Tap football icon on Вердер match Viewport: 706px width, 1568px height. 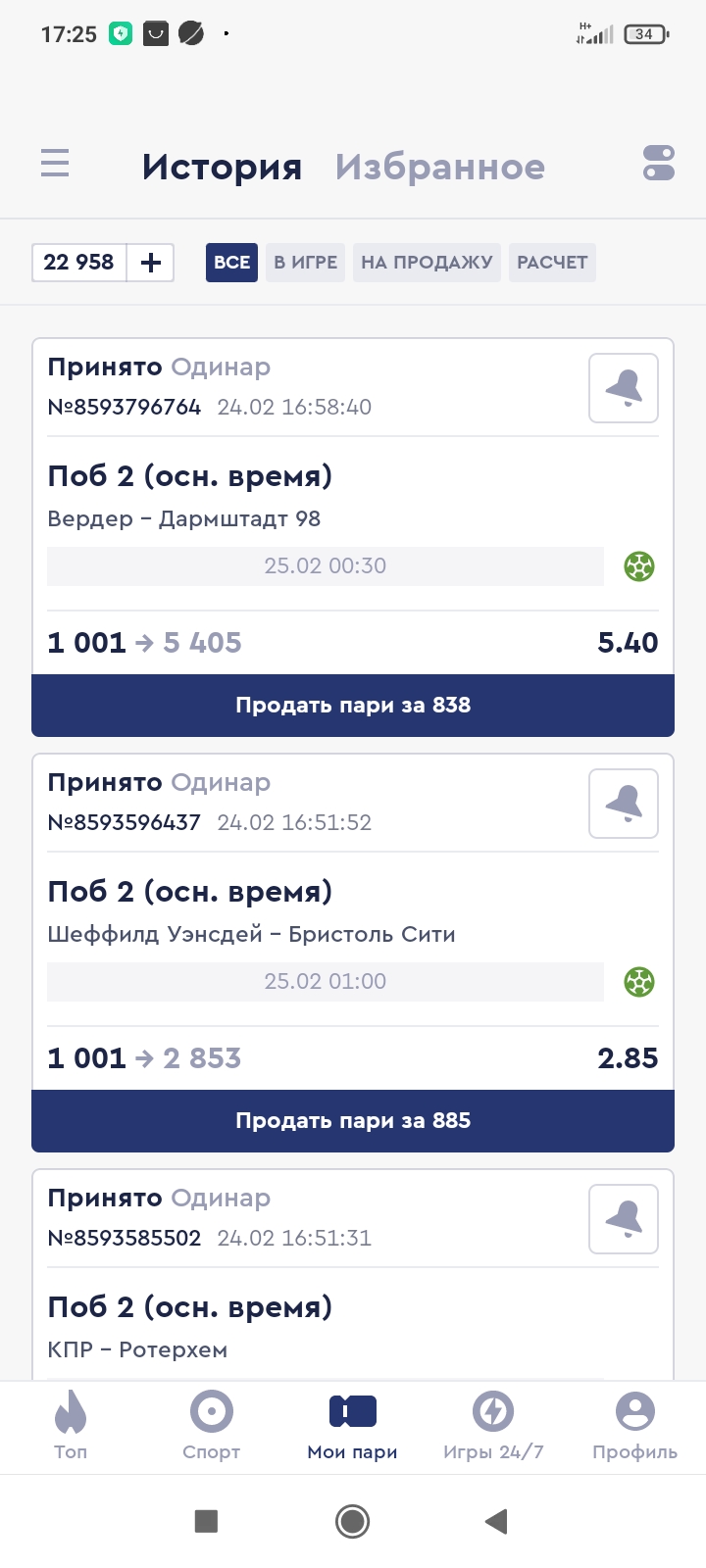[639, 566]
